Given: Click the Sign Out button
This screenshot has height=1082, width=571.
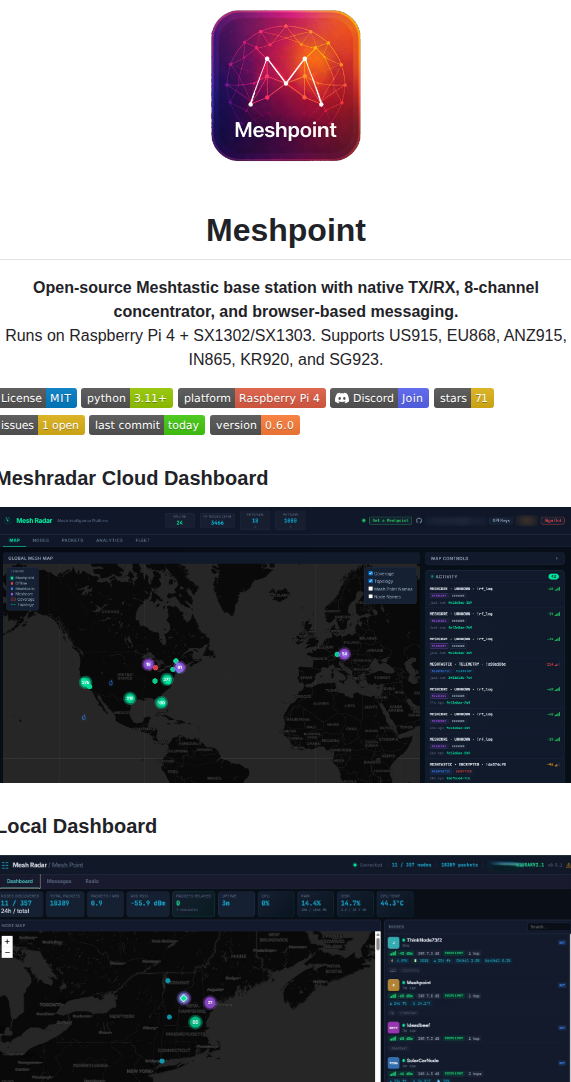Looking at the screenshot, I should click(552, 520).
